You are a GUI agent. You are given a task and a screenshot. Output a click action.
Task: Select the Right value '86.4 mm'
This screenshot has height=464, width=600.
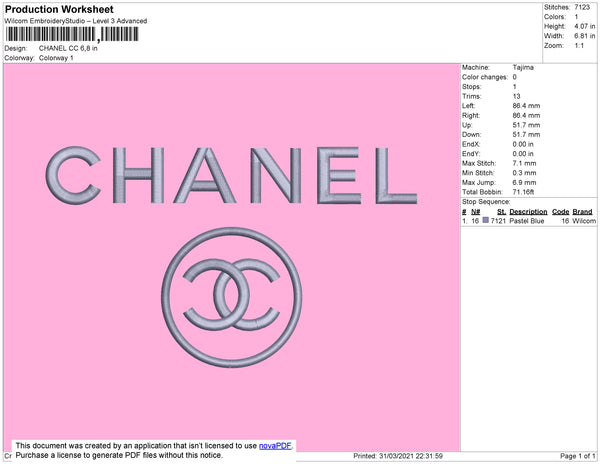(527, 116)
